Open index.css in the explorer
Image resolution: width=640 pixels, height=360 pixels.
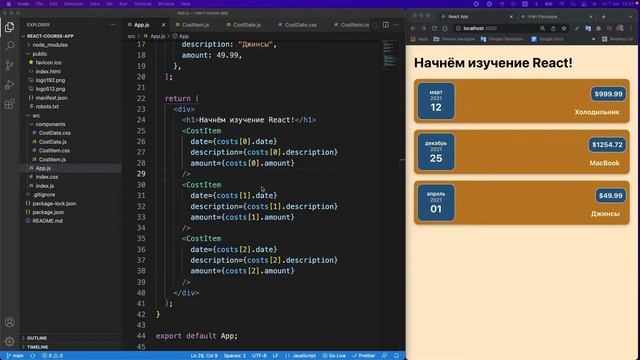[x=71, y=177]
